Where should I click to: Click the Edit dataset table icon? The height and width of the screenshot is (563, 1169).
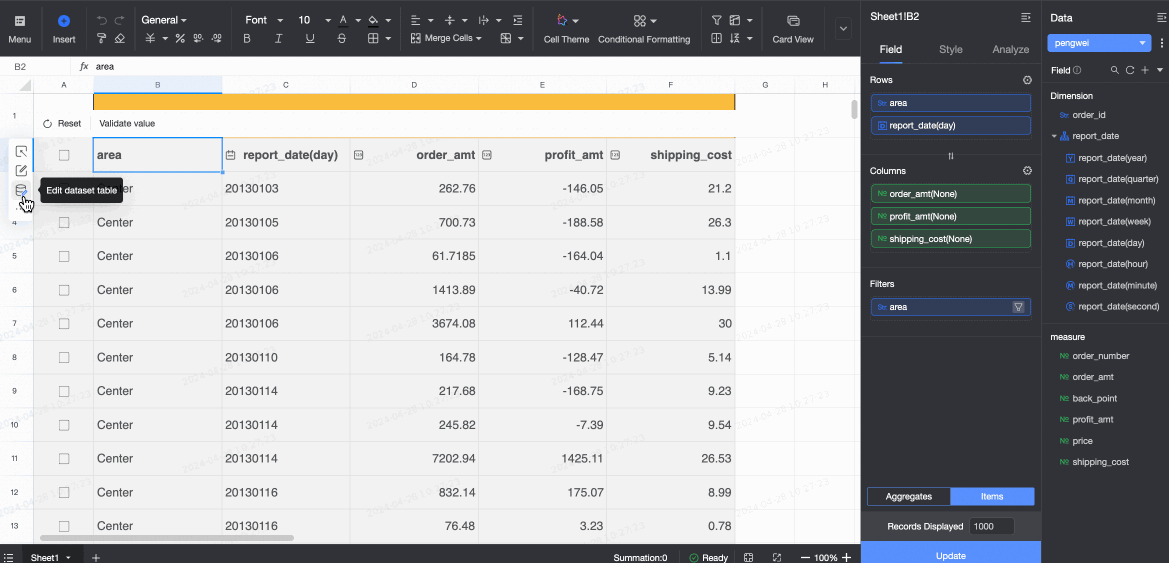click(x=21, y=190)
